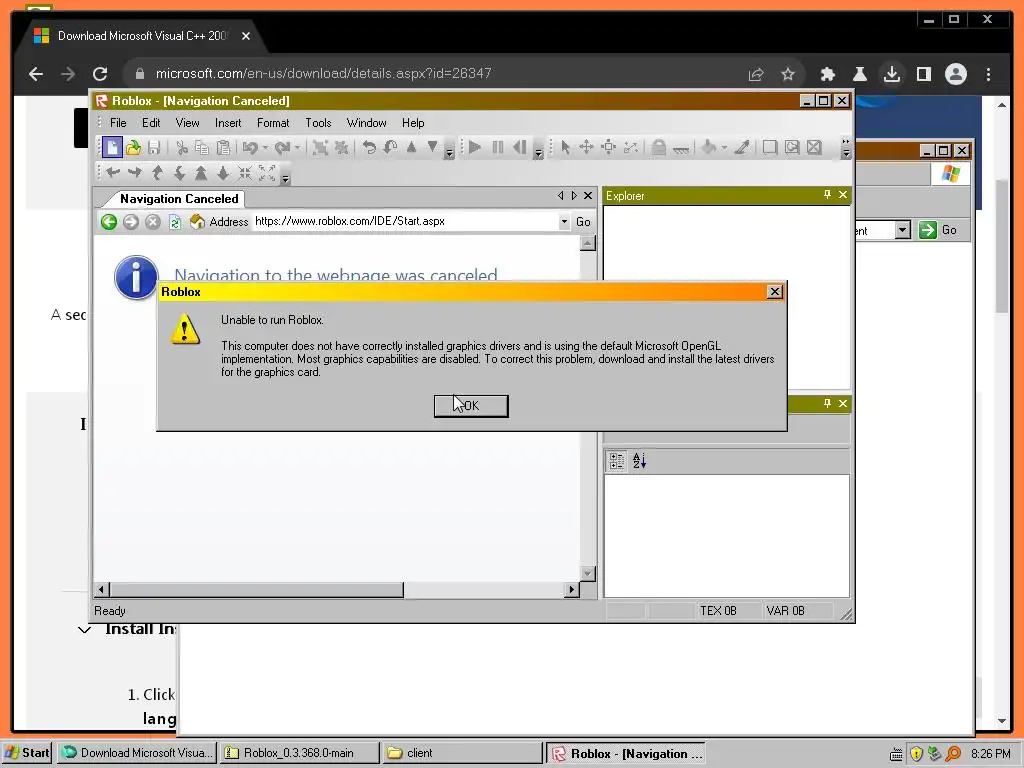Click the horizontal scrollbar thumb in Roblox browser

(x=256, y=590)
